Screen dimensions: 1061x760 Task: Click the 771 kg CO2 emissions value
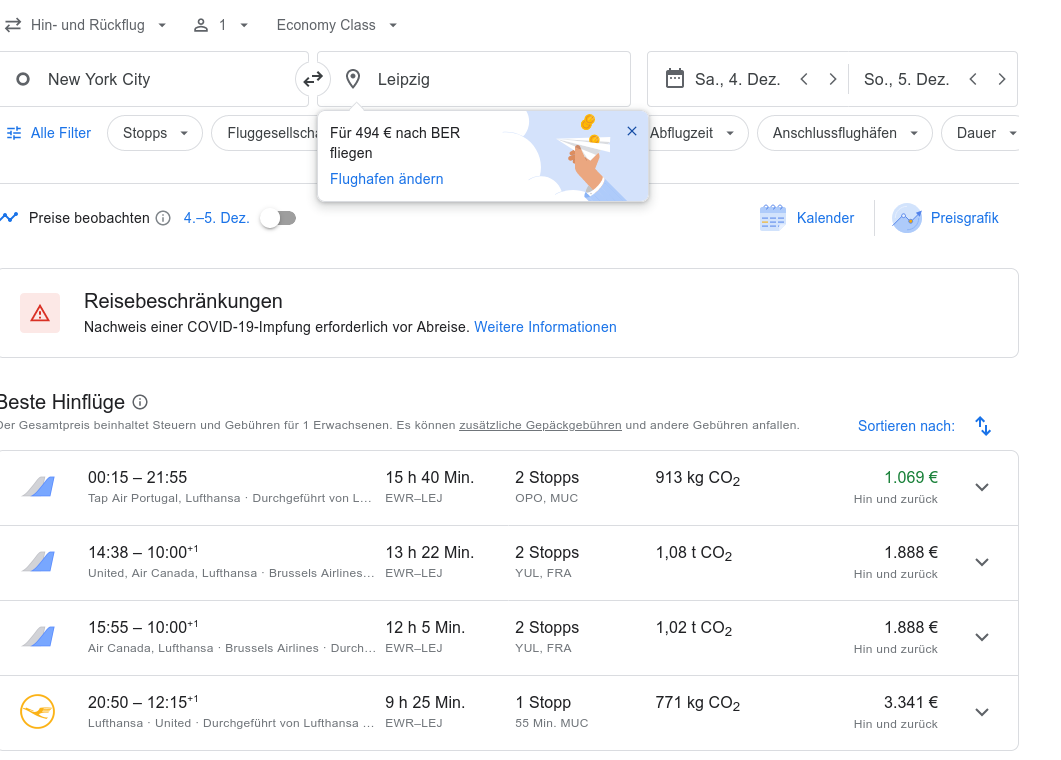(698, 704)
